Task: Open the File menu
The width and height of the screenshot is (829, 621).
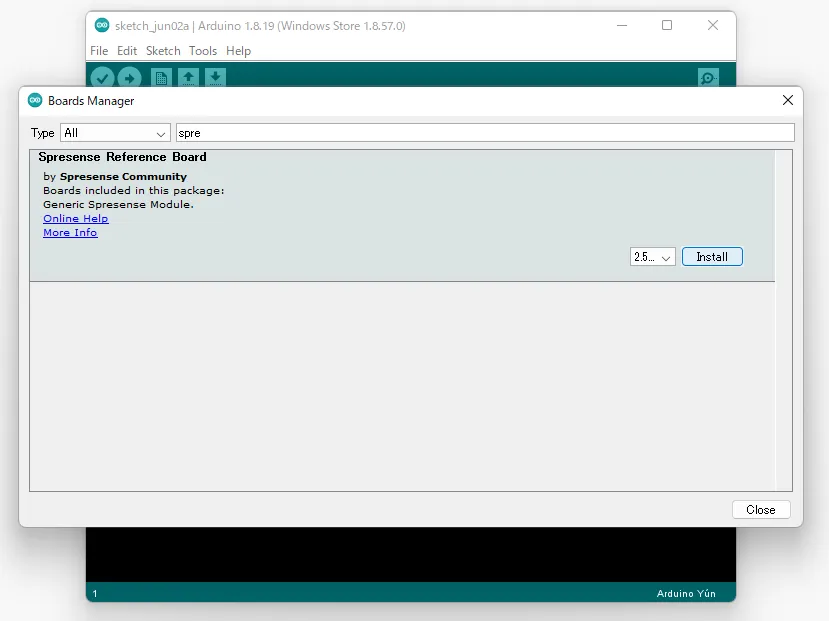Action: (x=99, y=51)
